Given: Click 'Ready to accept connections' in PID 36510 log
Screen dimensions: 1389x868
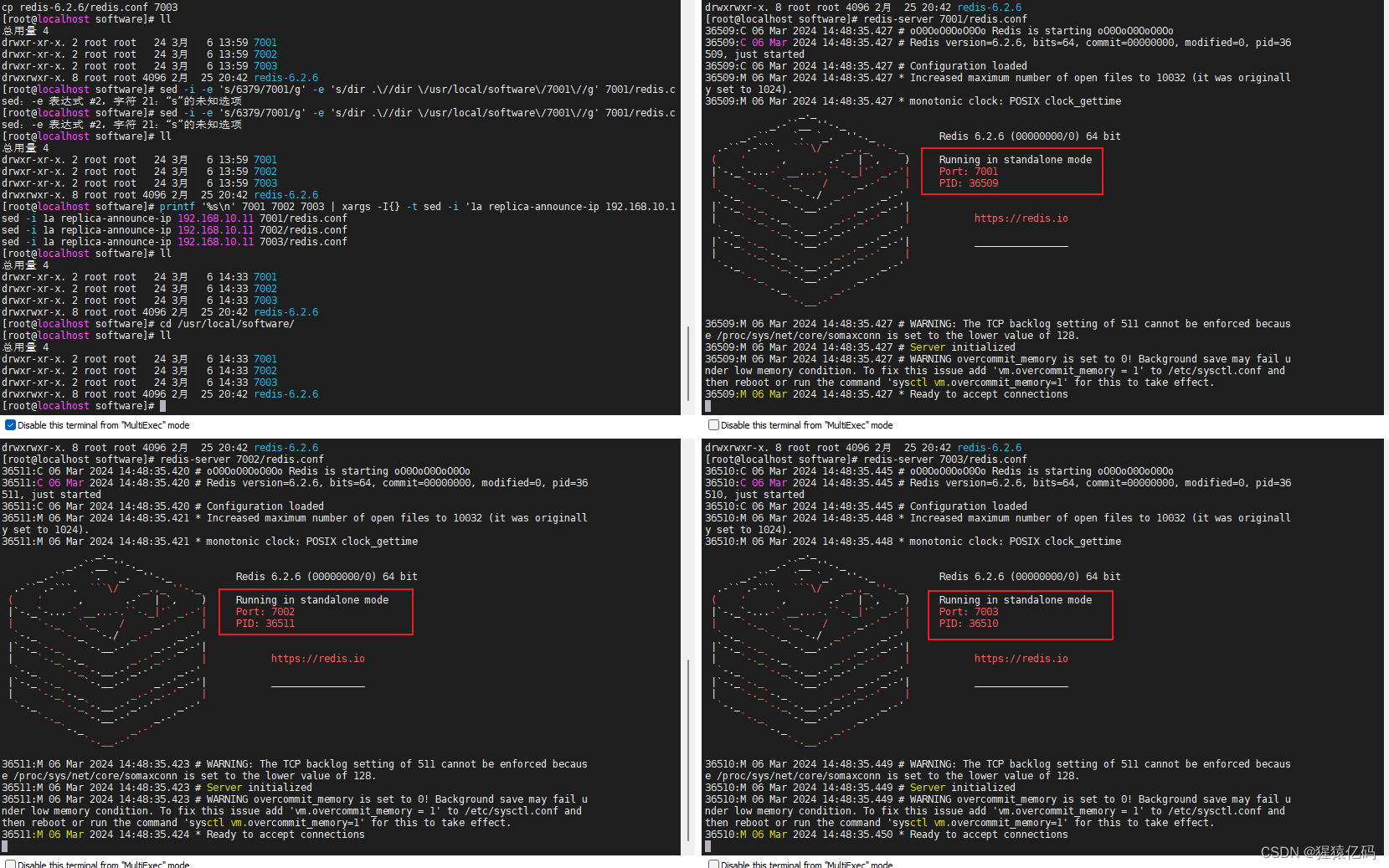Looking at the screenshot, I should [x=989, y=835].
